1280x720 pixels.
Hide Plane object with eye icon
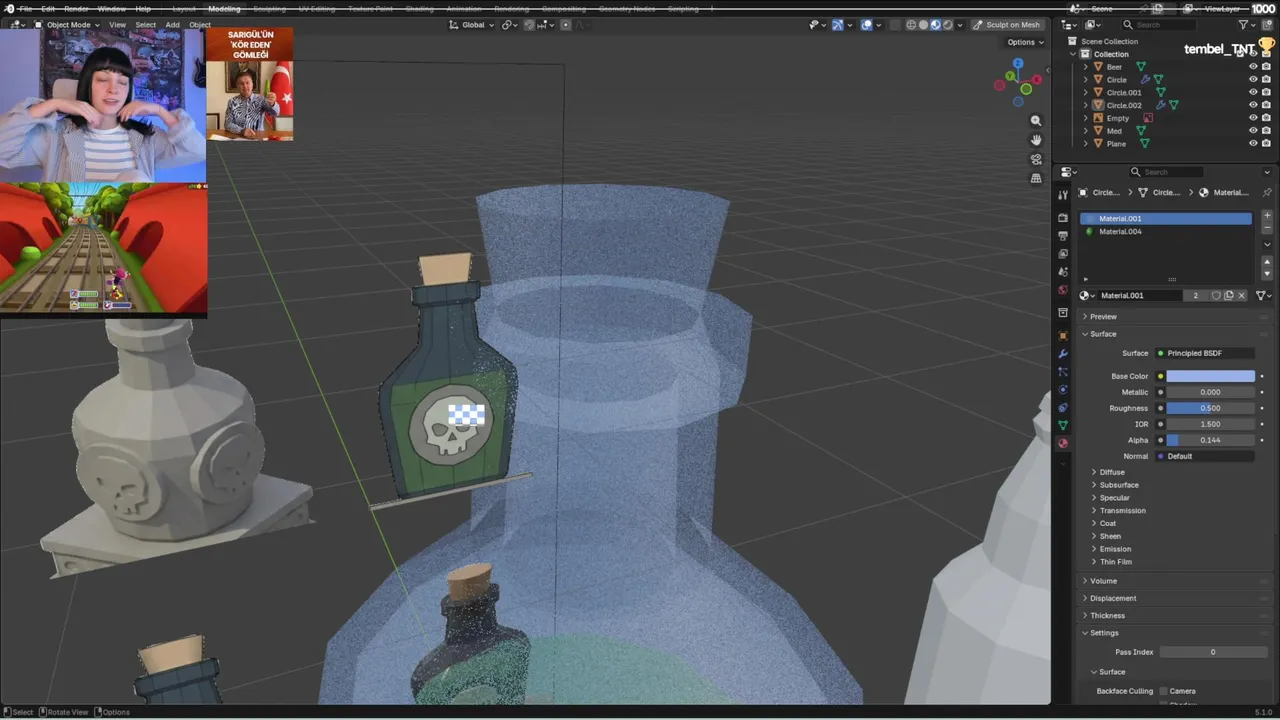[x=1253, y=143]
